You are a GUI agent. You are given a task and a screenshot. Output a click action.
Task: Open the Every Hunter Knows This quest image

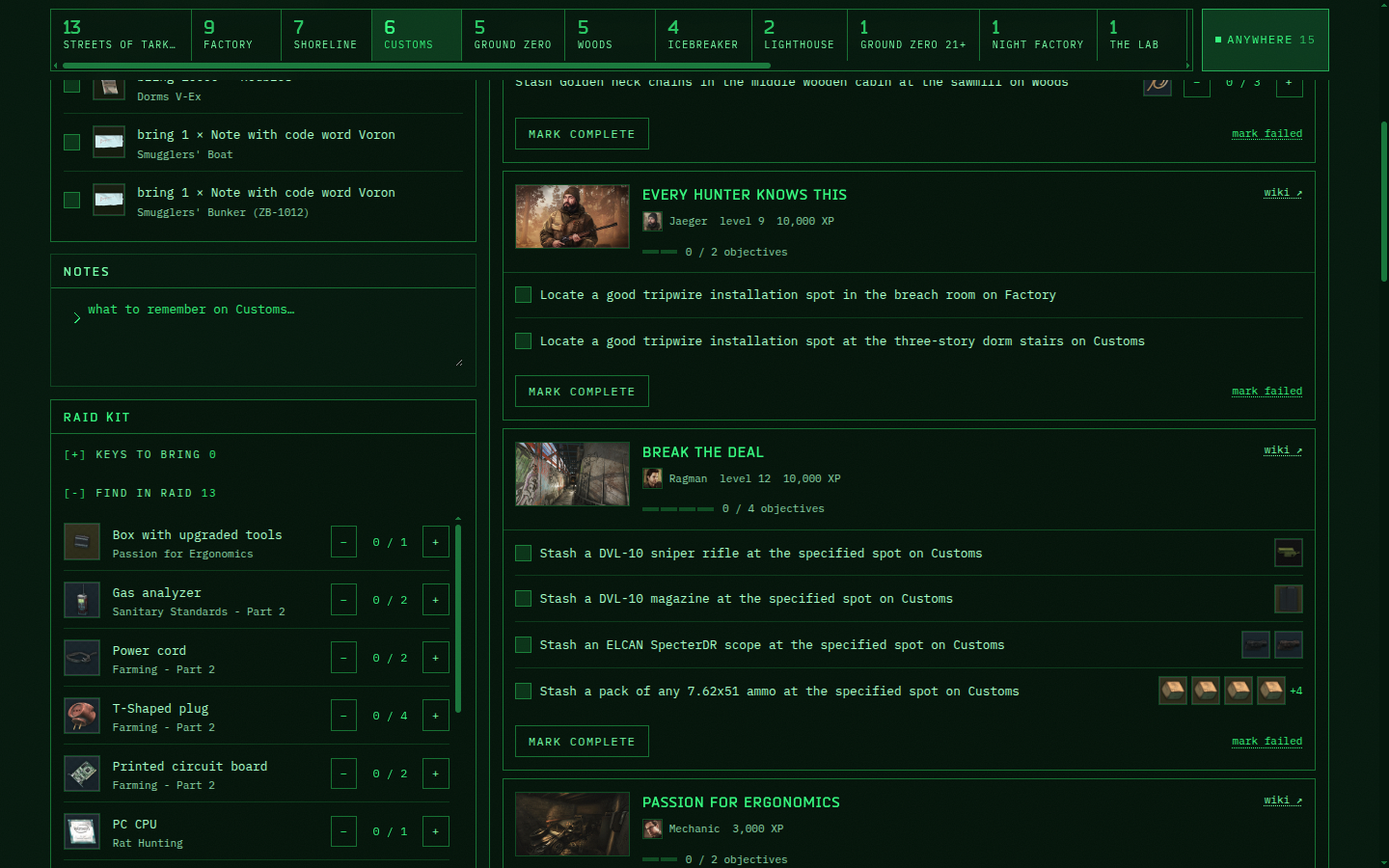click(572, 217)
